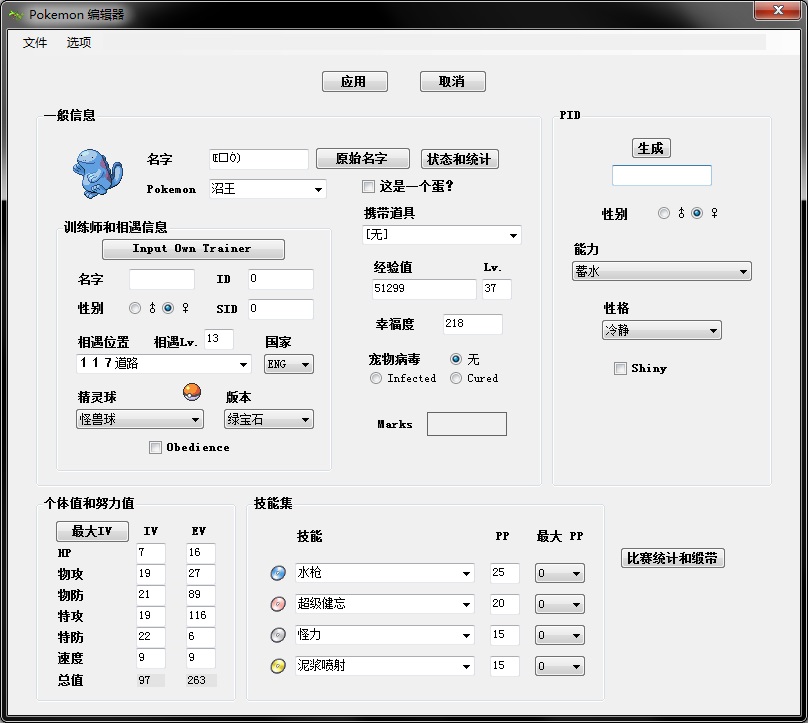Click the Quagsire sprite image
Screen dimensions: 808x723
(97, 174)
